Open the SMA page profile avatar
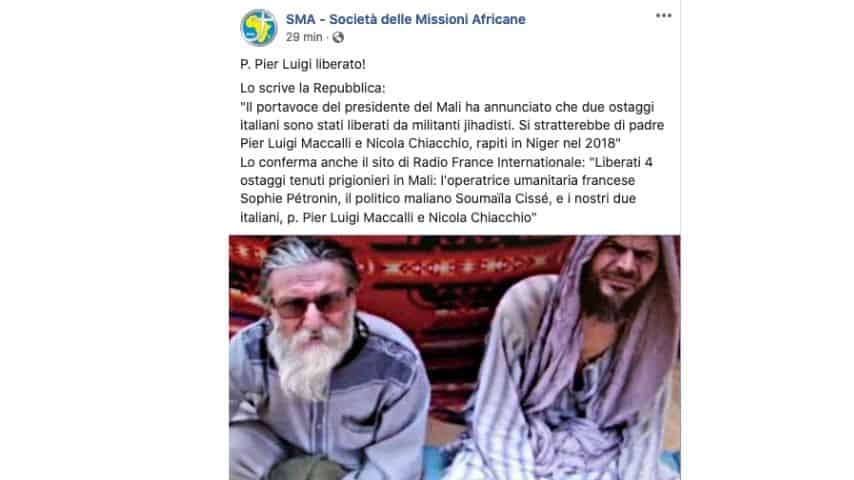 pyautogui.click(x=259, y=27)
